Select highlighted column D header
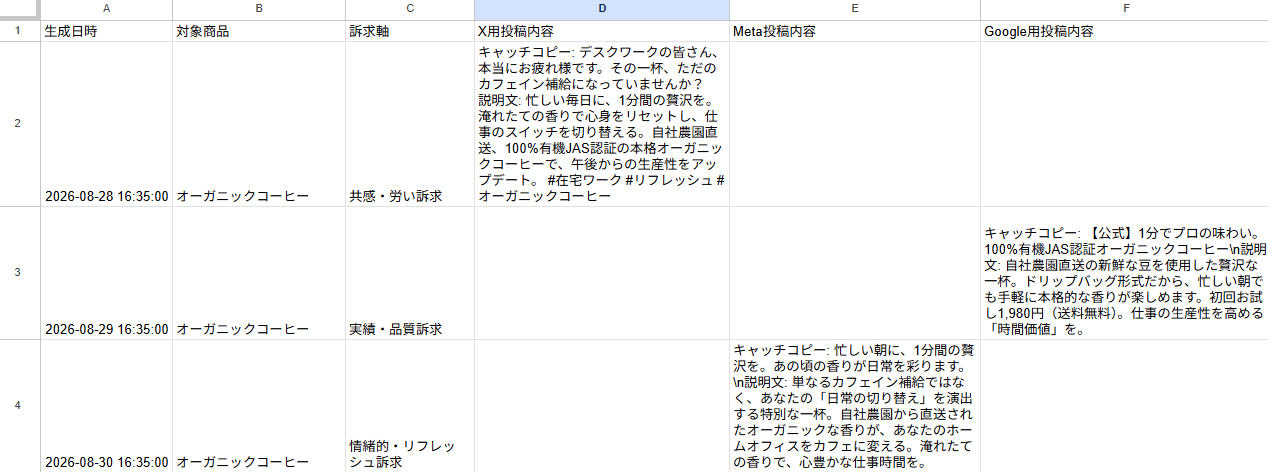The height and width of the screenshot is (472, 1268). (x=601, y=9)
